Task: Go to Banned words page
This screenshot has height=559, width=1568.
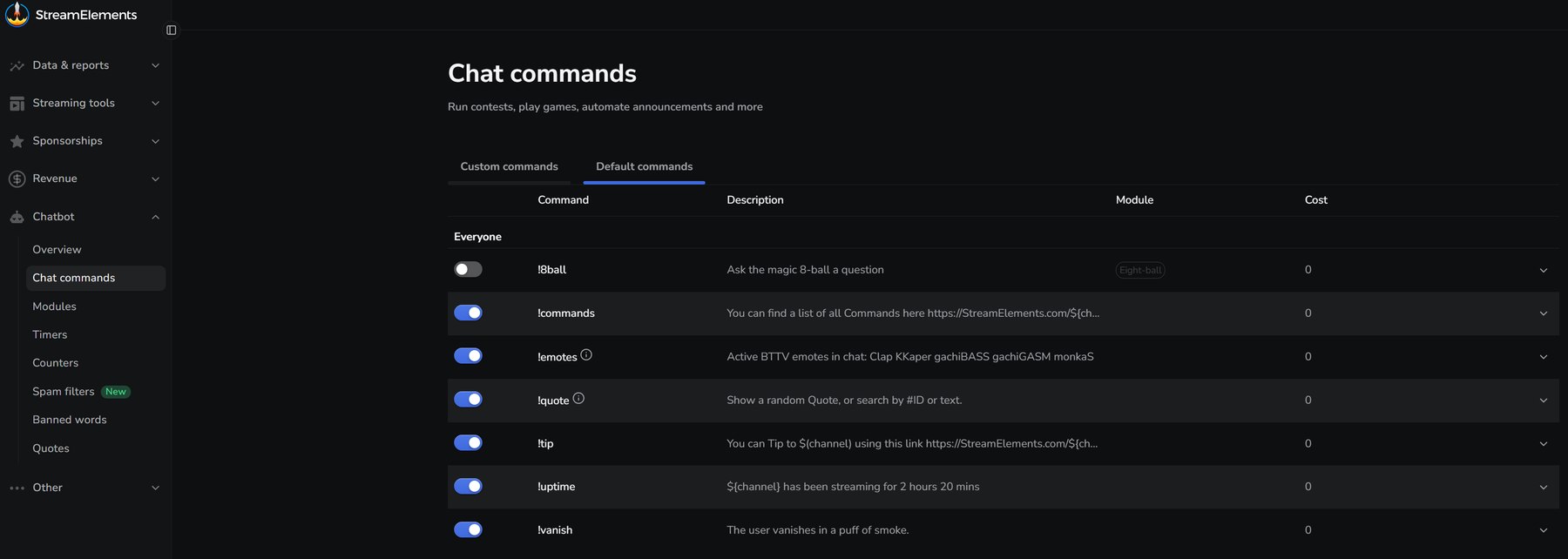Action: tap(70, 420)
